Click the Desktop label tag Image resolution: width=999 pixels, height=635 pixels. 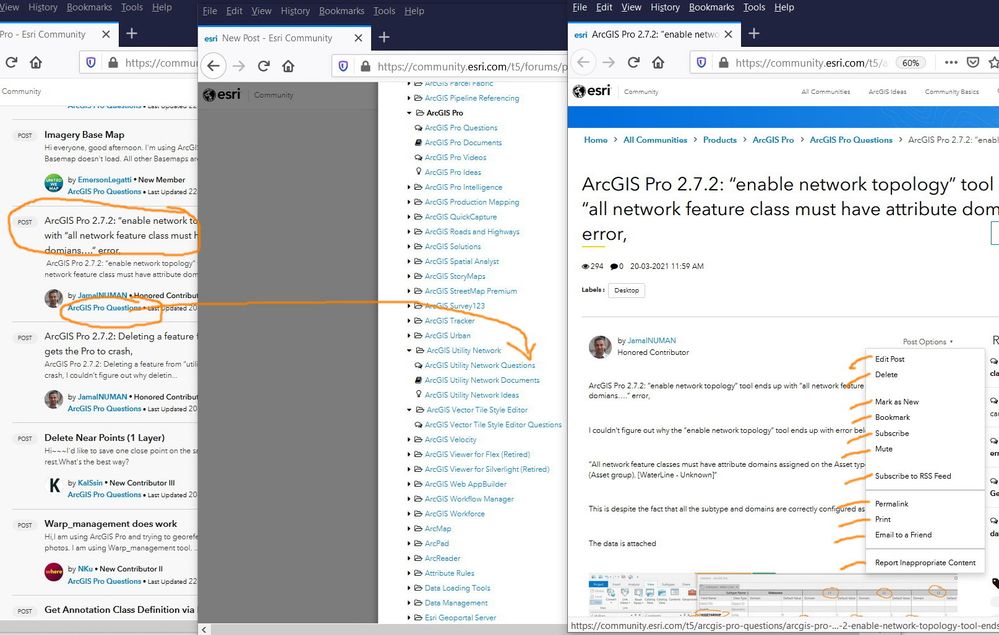click(626, 290)
